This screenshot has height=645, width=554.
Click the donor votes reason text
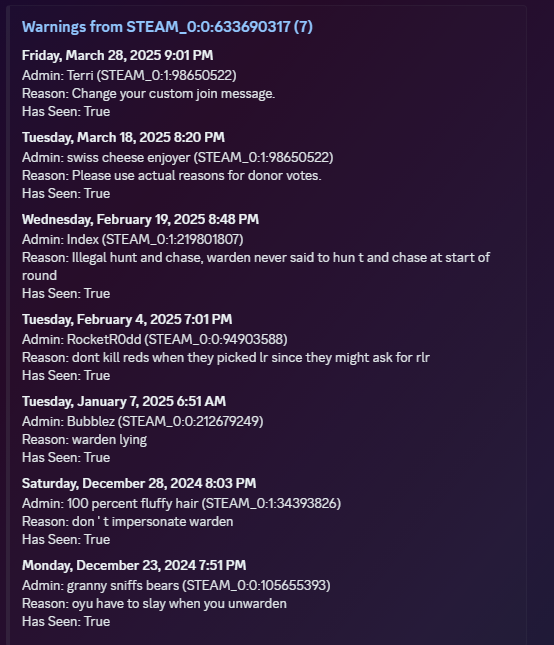click(172, 175)
